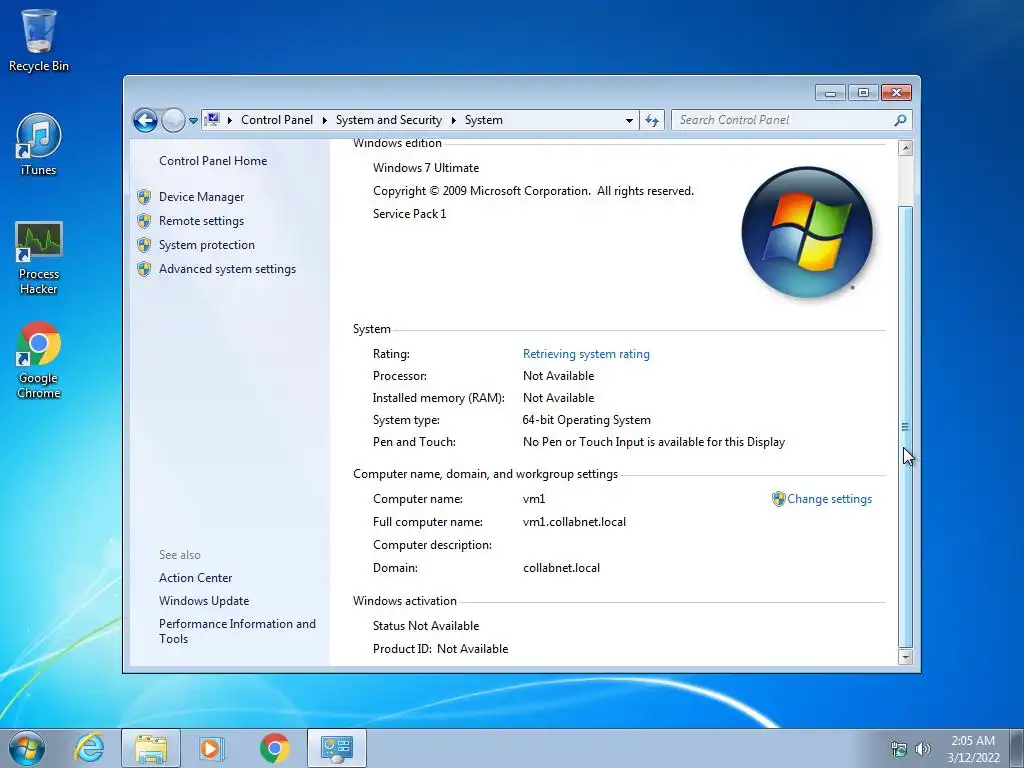Click 'Product ID: Not Available' text

[440, 648]
